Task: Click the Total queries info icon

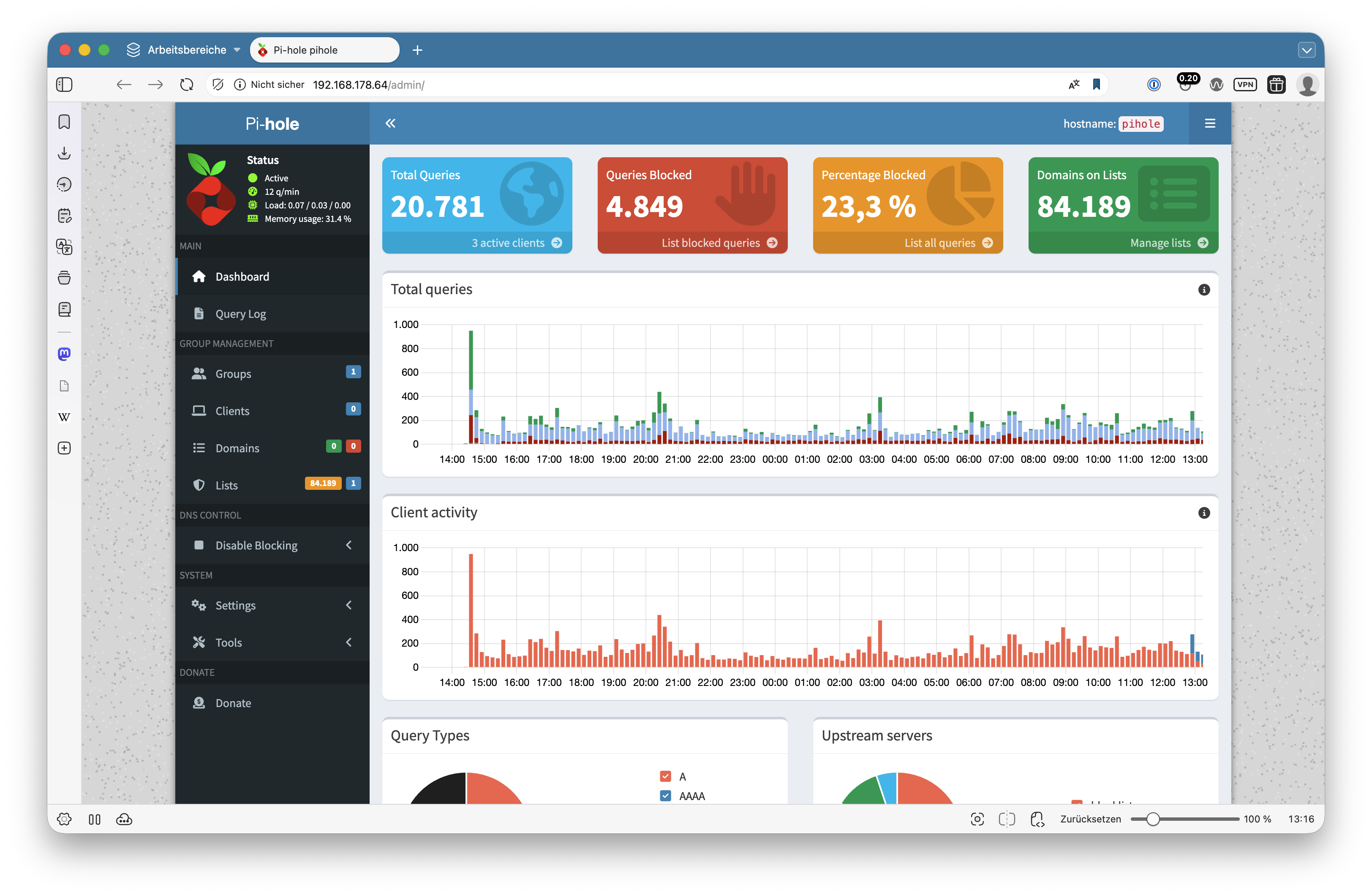Action: tap(1204, 290)
